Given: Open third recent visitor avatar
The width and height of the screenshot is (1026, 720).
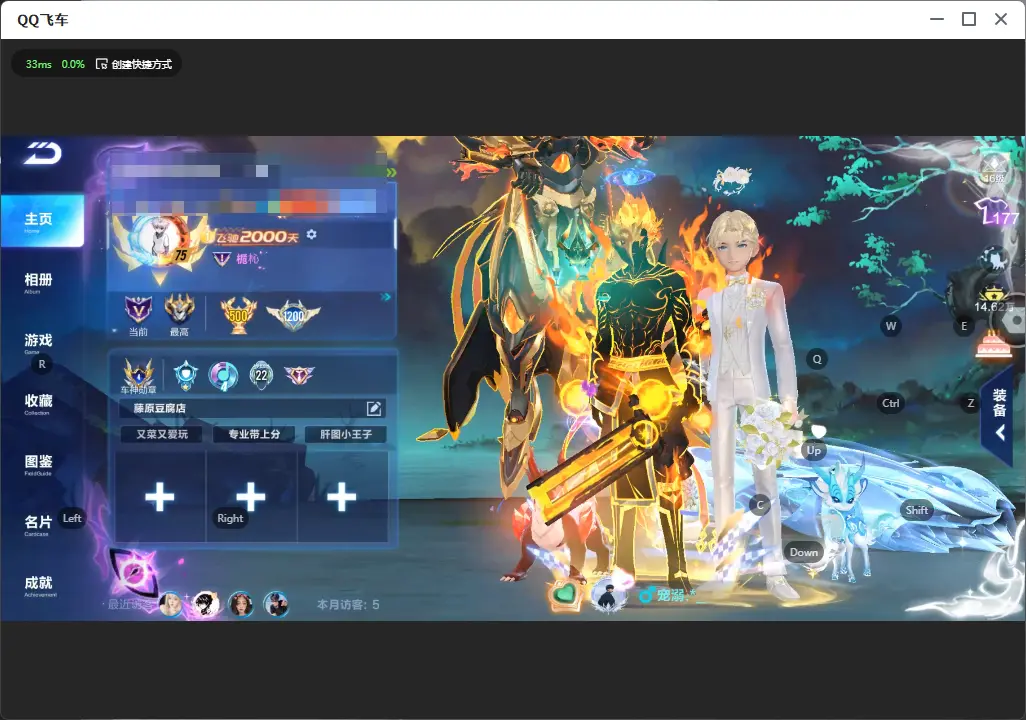Looking at the screenshot, I should (241, 603).
